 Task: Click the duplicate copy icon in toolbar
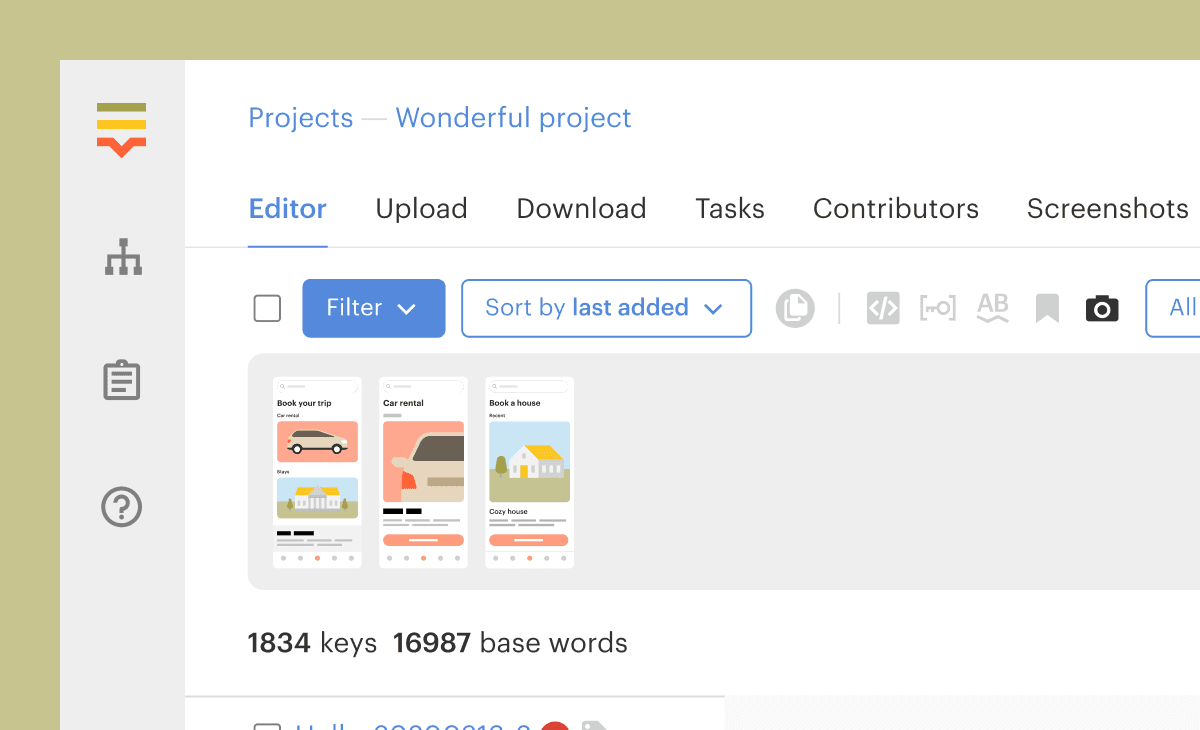coord(795,308)
